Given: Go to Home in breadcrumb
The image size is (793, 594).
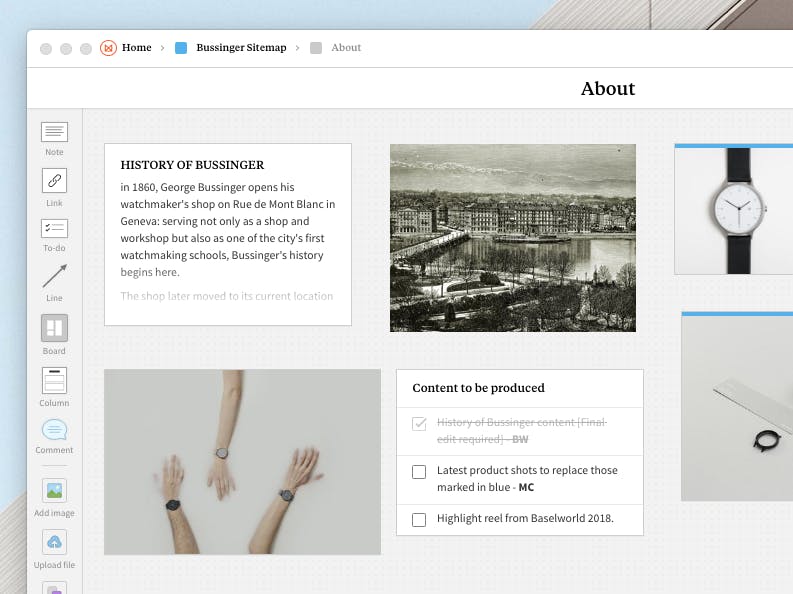Looking at the screenshot, I should 137,48.
